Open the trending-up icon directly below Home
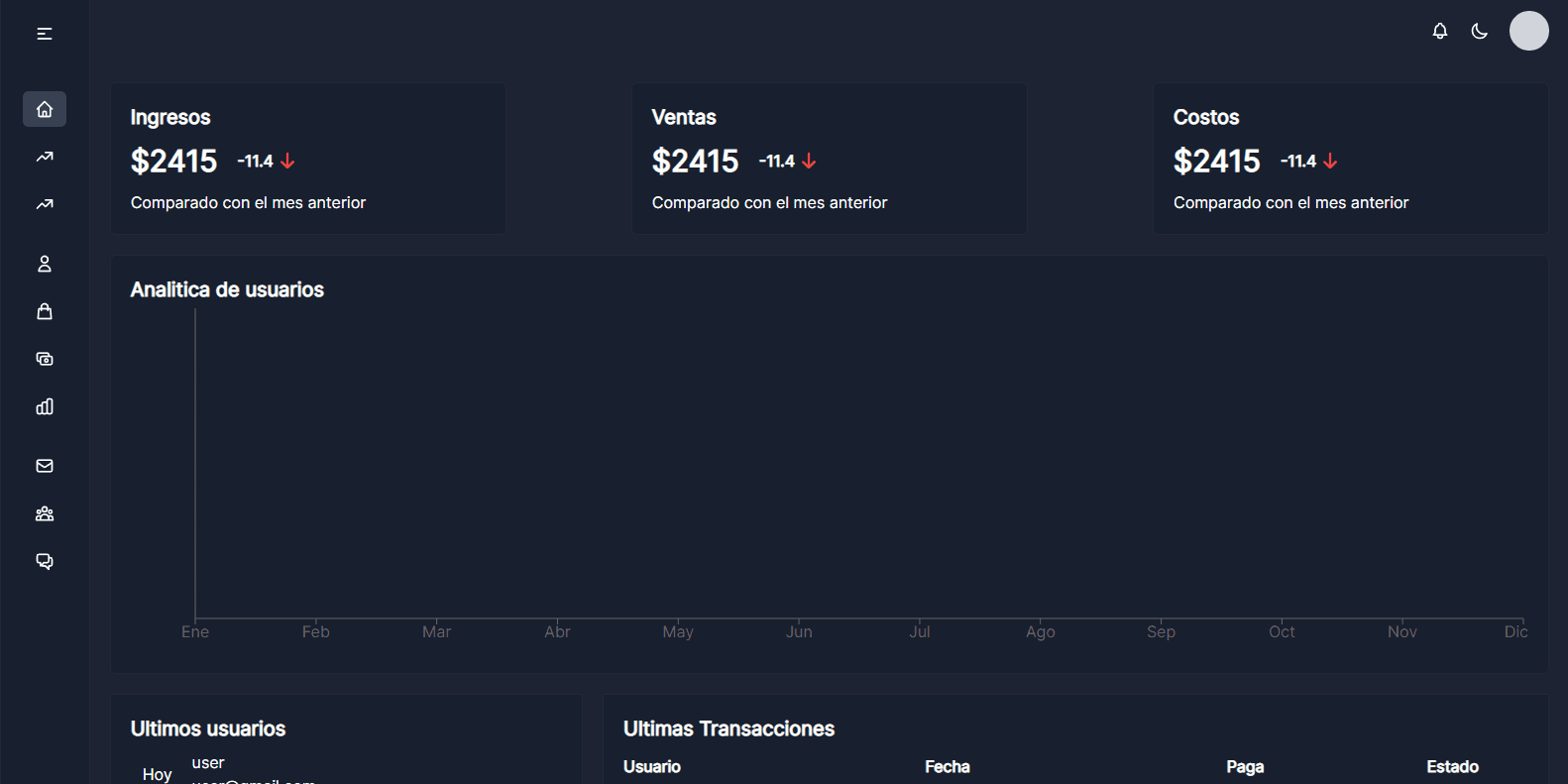 [x=45, y=157]
